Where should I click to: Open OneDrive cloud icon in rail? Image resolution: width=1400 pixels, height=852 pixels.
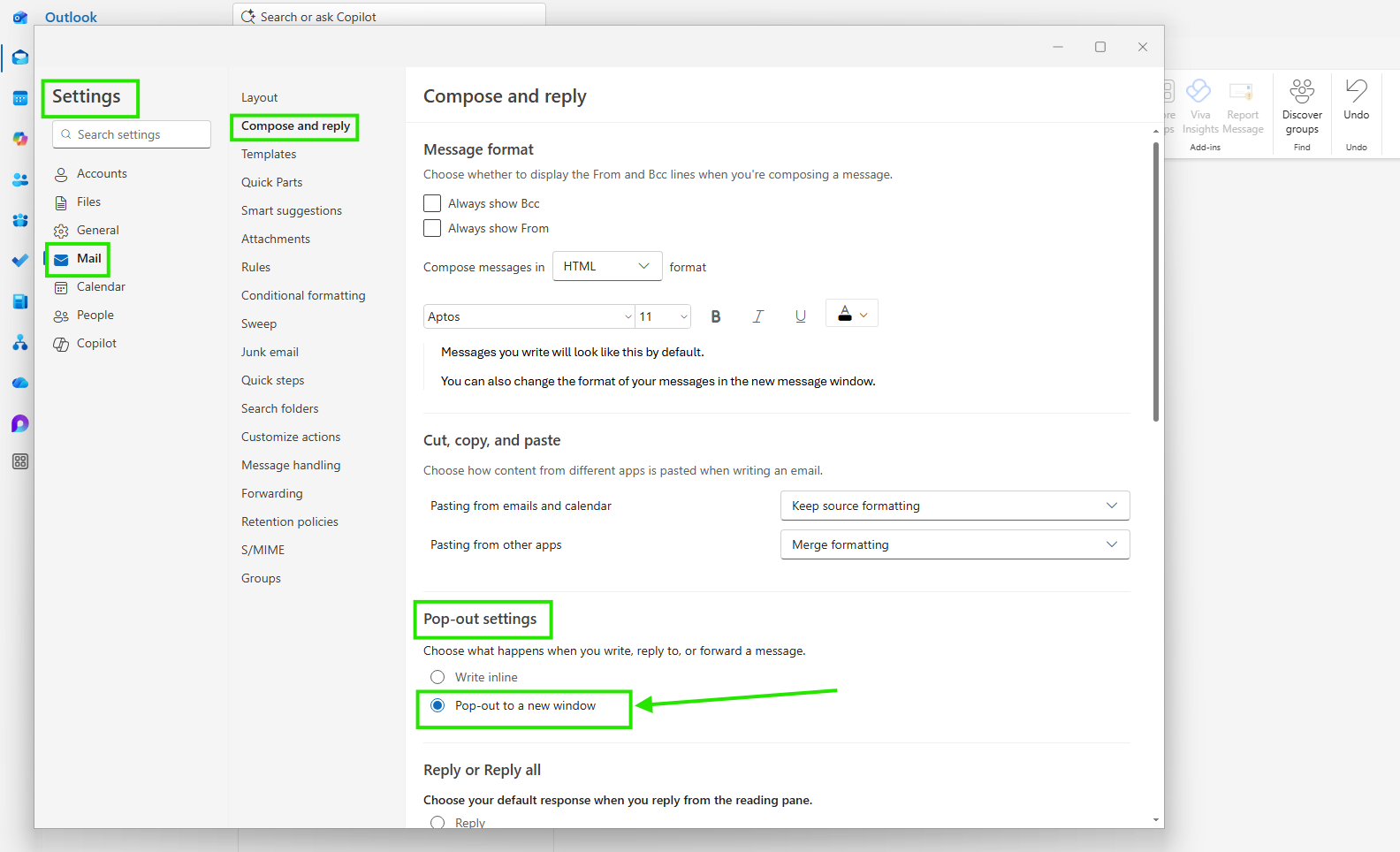coord(20,383)
